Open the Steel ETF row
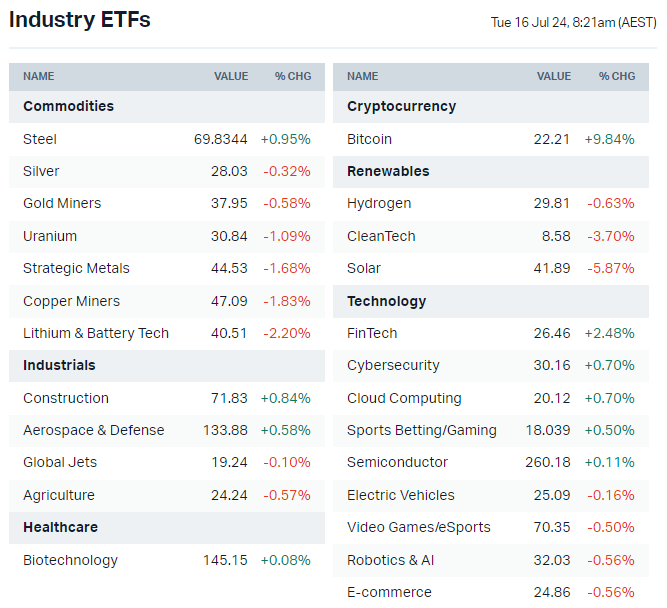 click(40, 139)
